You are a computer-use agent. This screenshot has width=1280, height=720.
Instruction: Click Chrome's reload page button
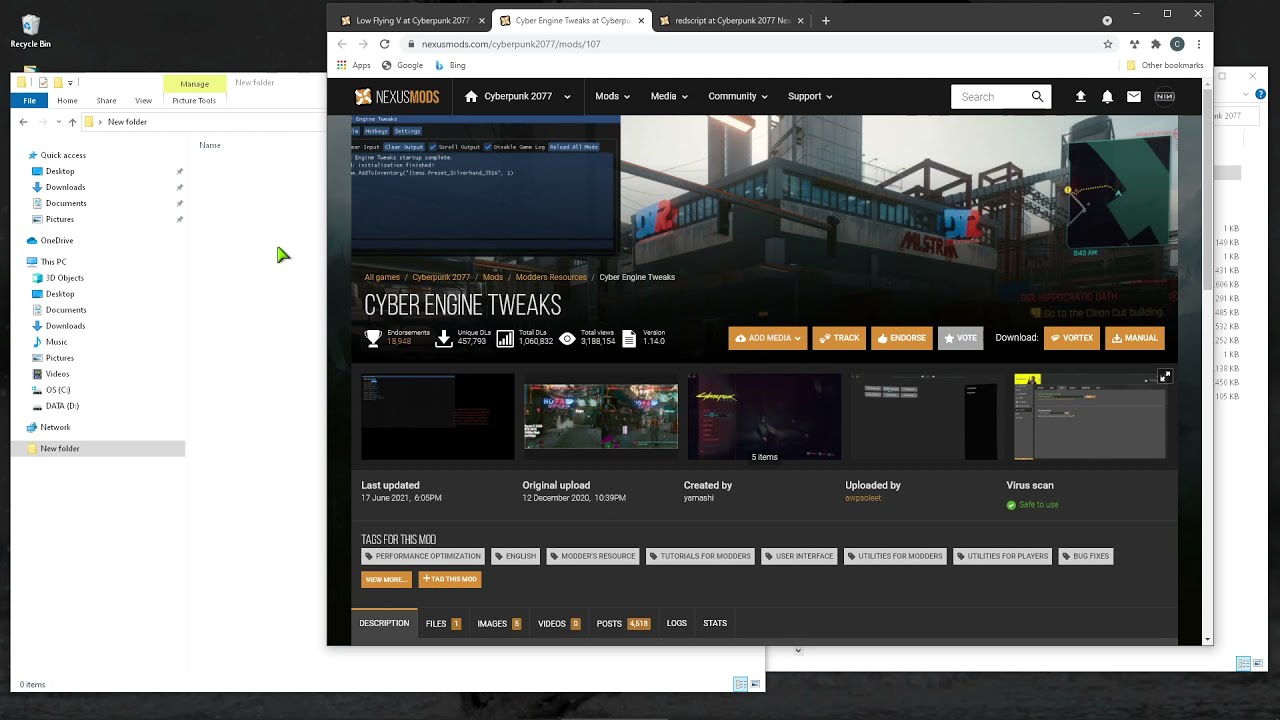pos(384,44)
